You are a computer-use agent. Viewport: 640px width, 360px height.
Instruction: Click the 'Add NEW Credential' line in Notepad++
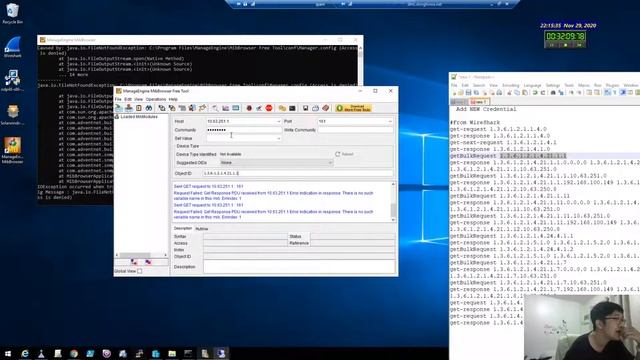pos(486,109)
